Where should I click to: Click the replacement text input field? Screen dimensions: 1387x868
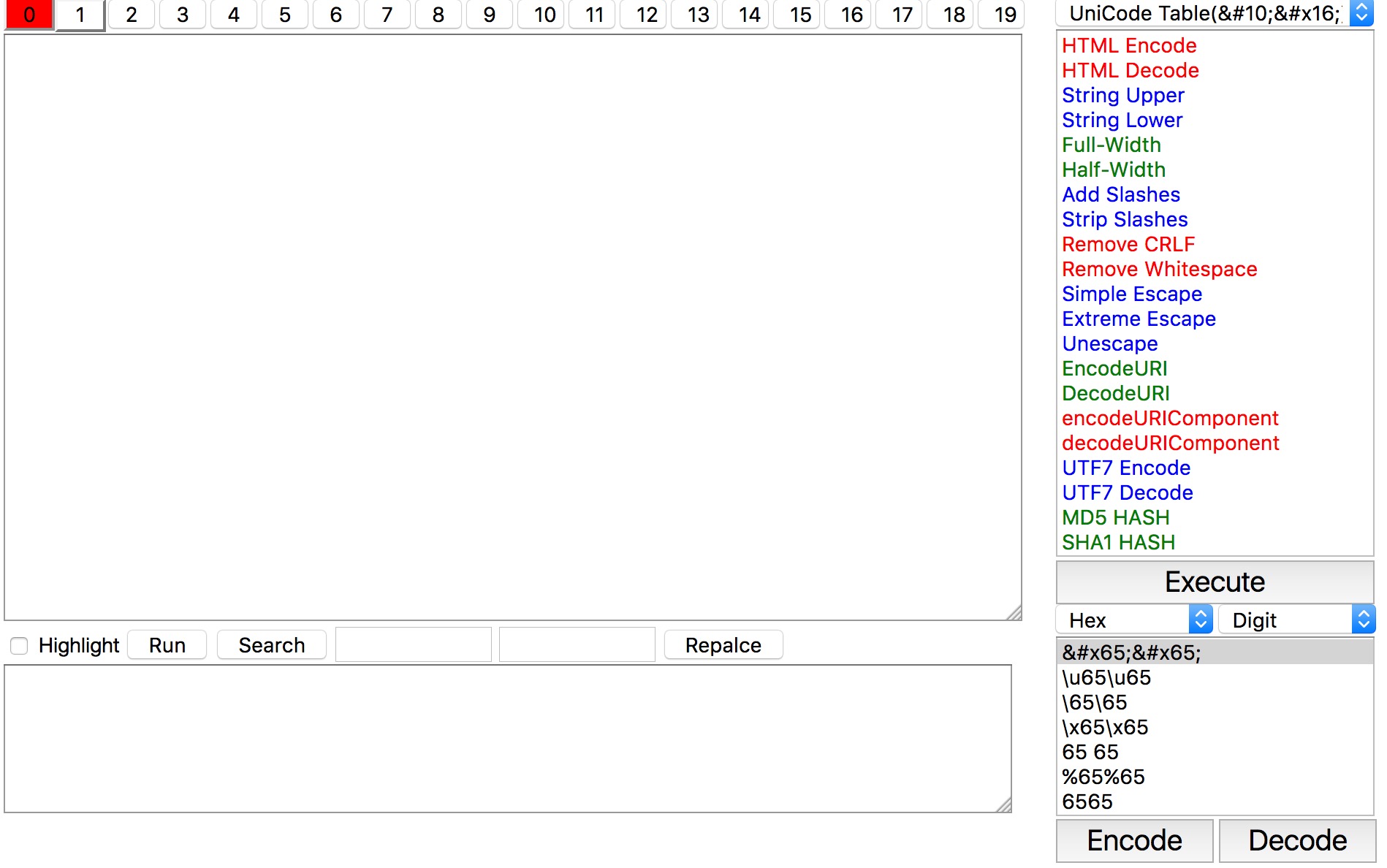coord(577,644)
